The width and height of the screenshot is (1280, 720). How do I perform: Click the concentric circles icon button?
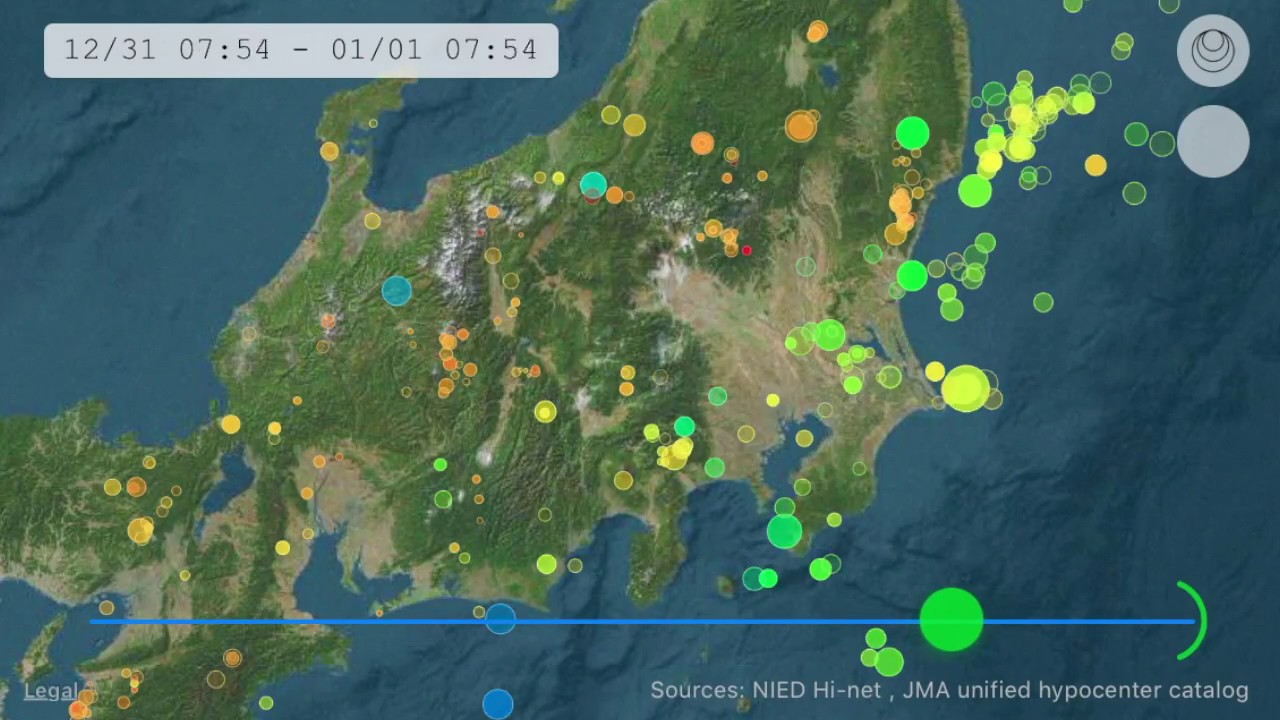click(x=1212, y=50)
